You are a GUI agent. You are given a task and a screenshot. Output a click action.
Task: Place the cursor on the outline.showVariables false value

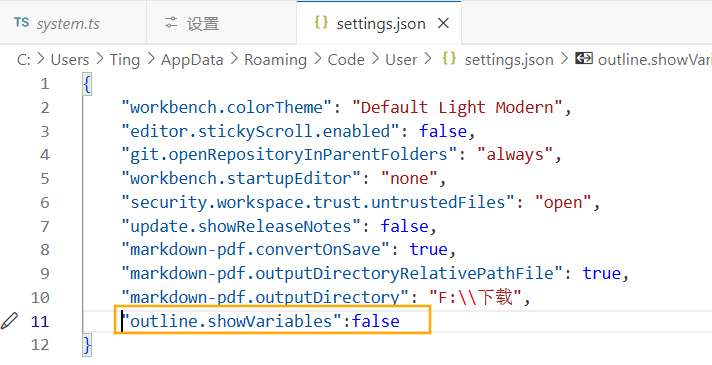click(376, 321)
